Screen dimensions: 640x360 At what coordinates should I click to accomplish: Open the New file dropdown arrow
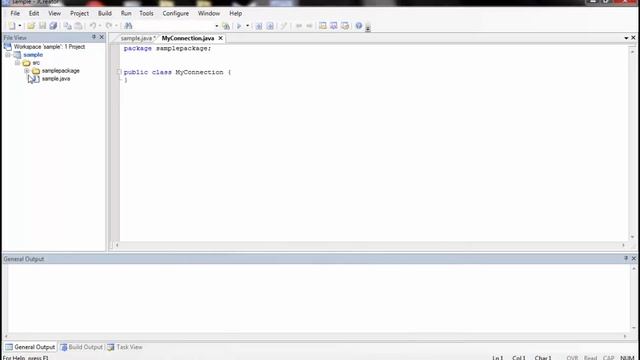(x=20, y=26)
